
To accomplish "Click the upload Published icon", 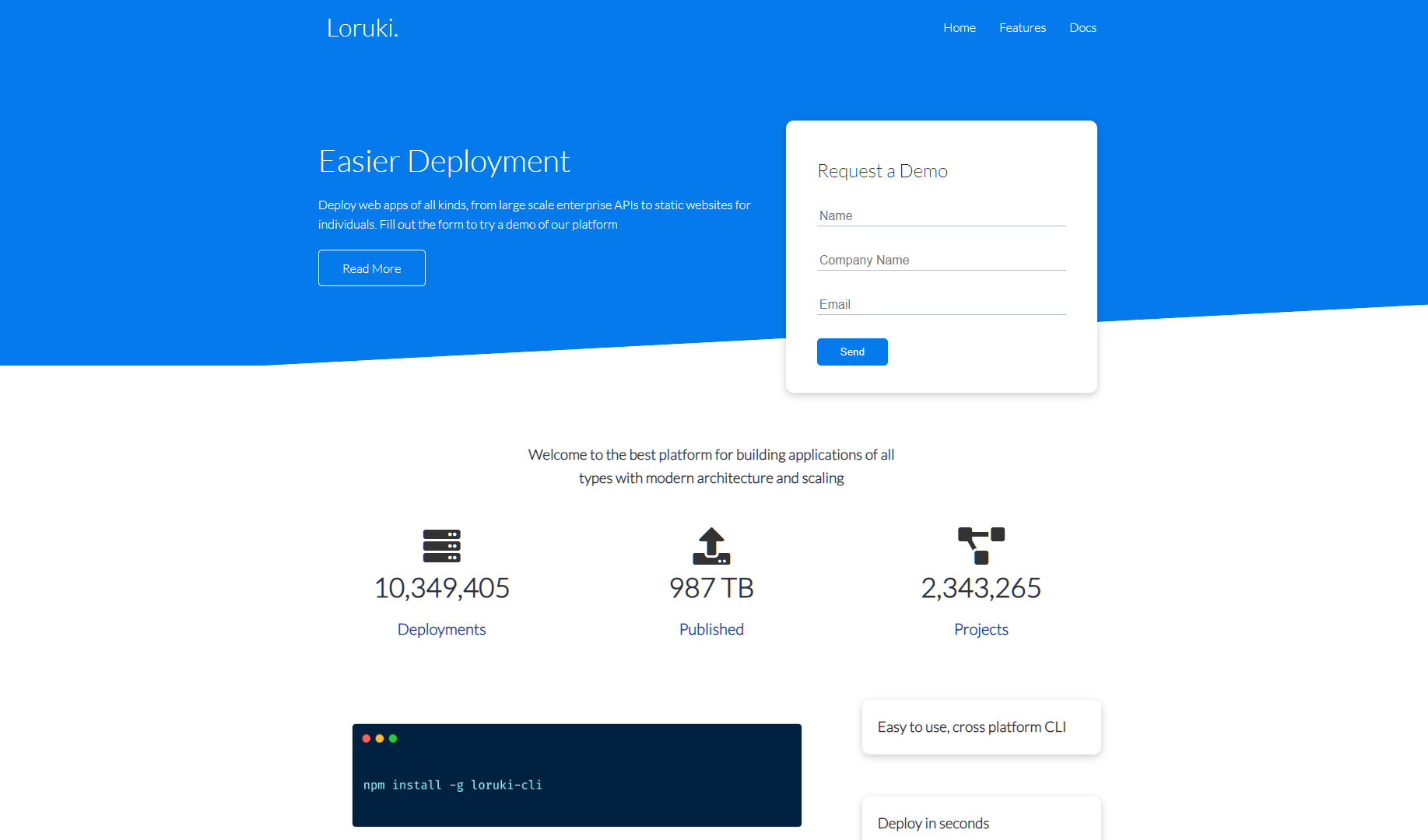I will click(x=711, y=546).
